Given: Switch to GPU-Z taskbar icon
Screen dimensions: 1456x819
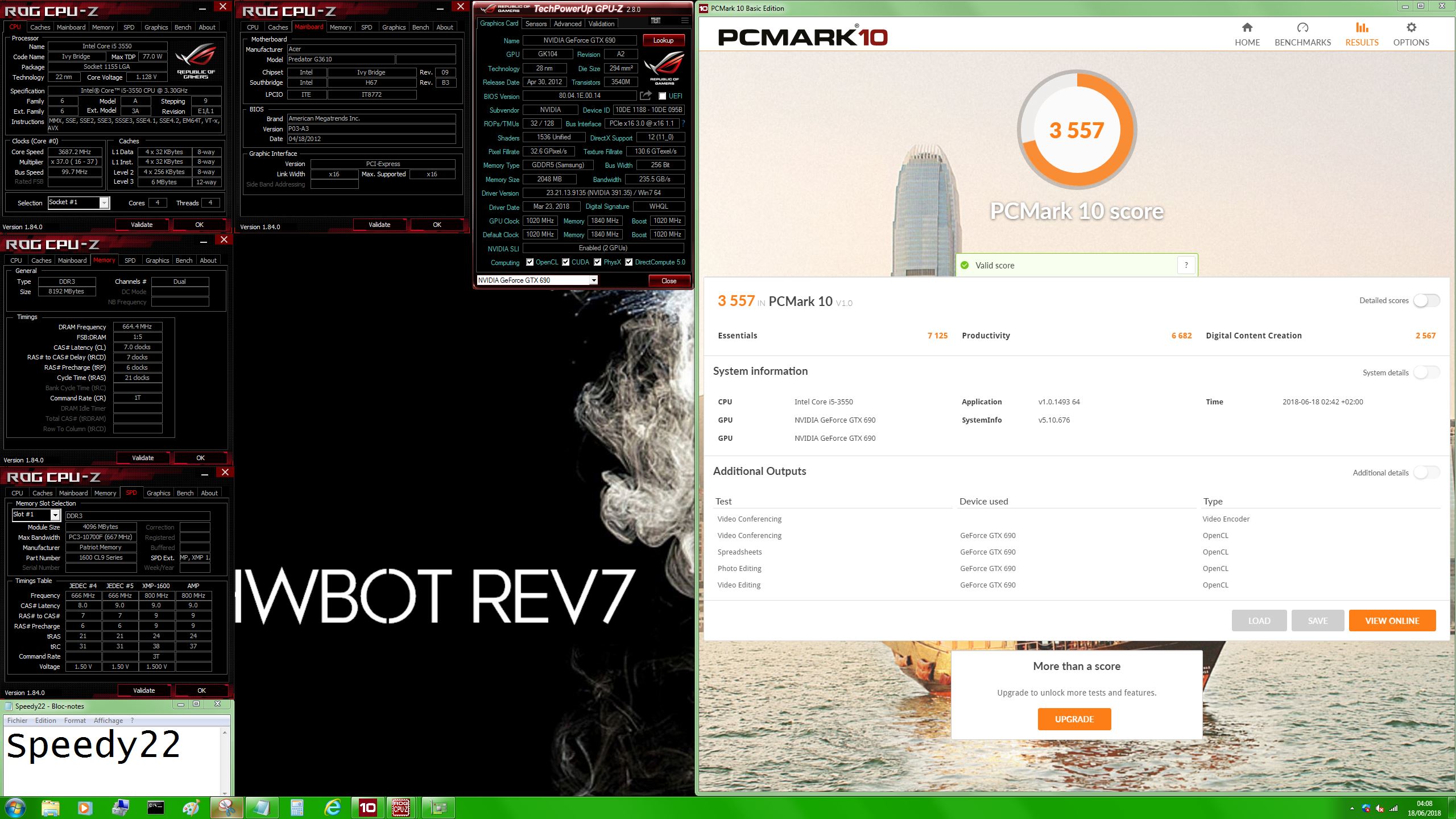Looking at the screenshot, I should pyautogui.click(x=438, y=808).
